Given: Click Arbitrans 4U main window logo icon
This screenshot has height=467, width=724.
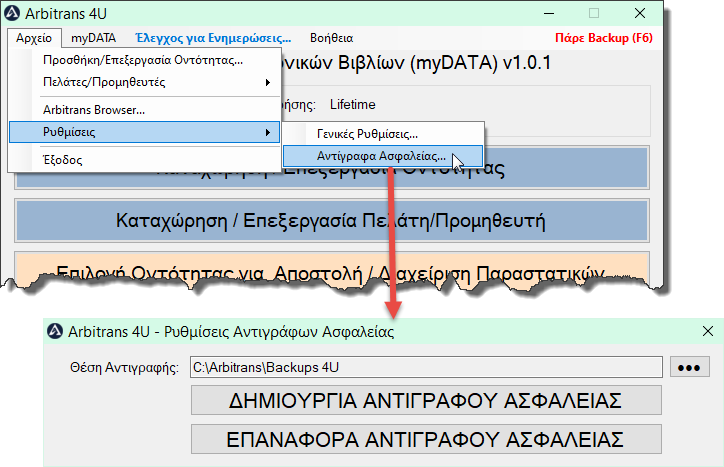Looking at the screenshot, I should pos(12,13).
